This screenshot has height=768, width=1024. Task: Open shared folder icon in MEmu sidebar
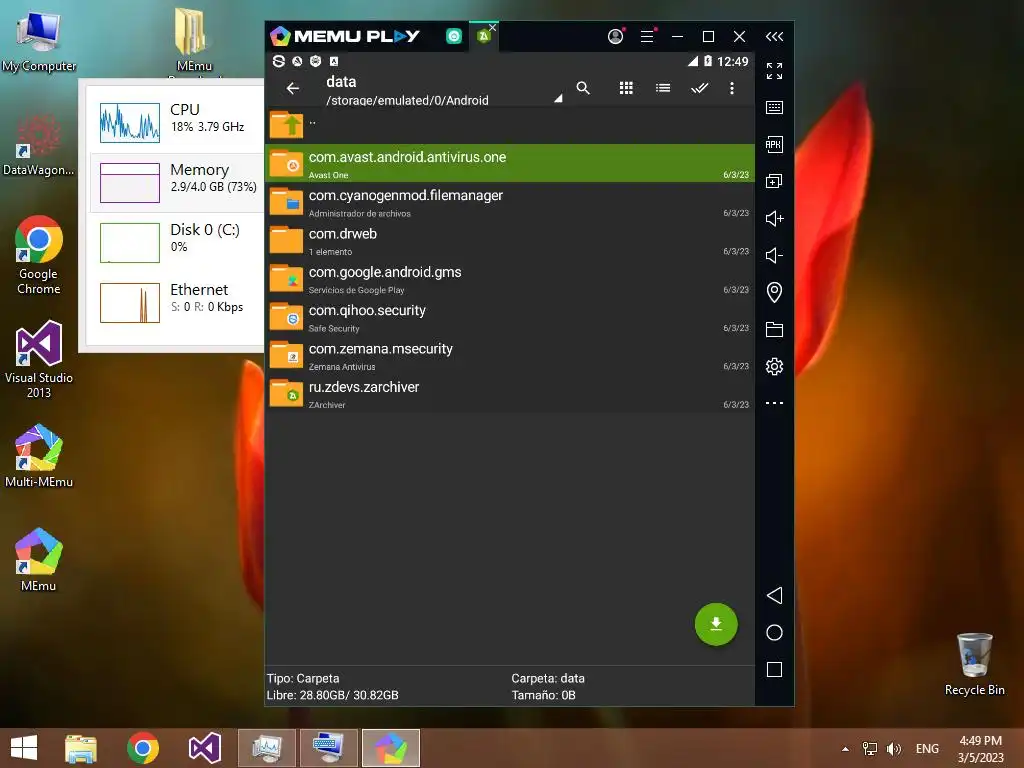pyautogui.click(x=774, y=329)
